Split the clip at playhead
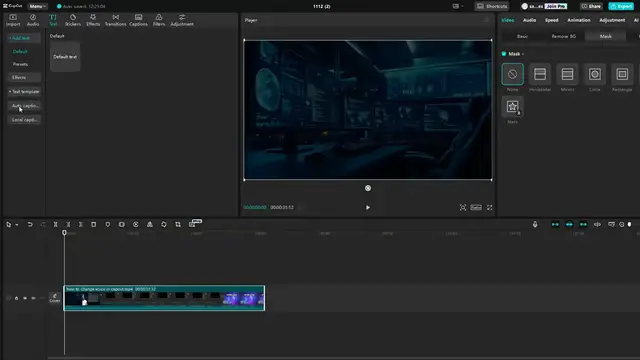640x360 pixels. coord(56,224)
